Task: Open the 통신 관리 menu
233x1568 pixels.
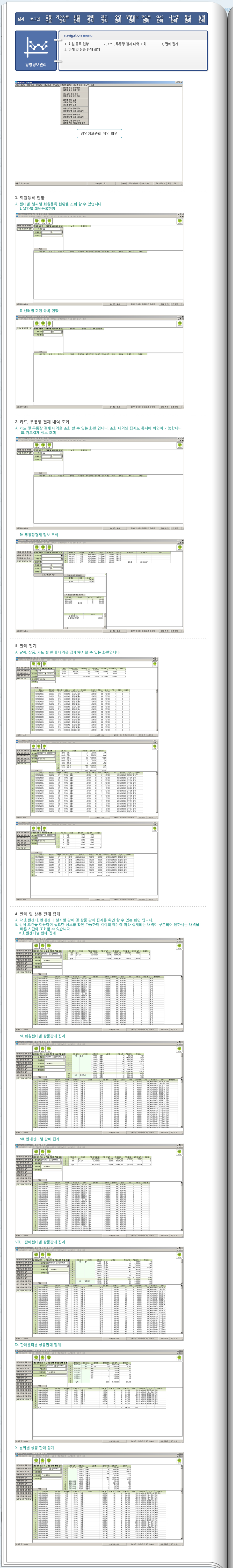Action: point(188,19)
